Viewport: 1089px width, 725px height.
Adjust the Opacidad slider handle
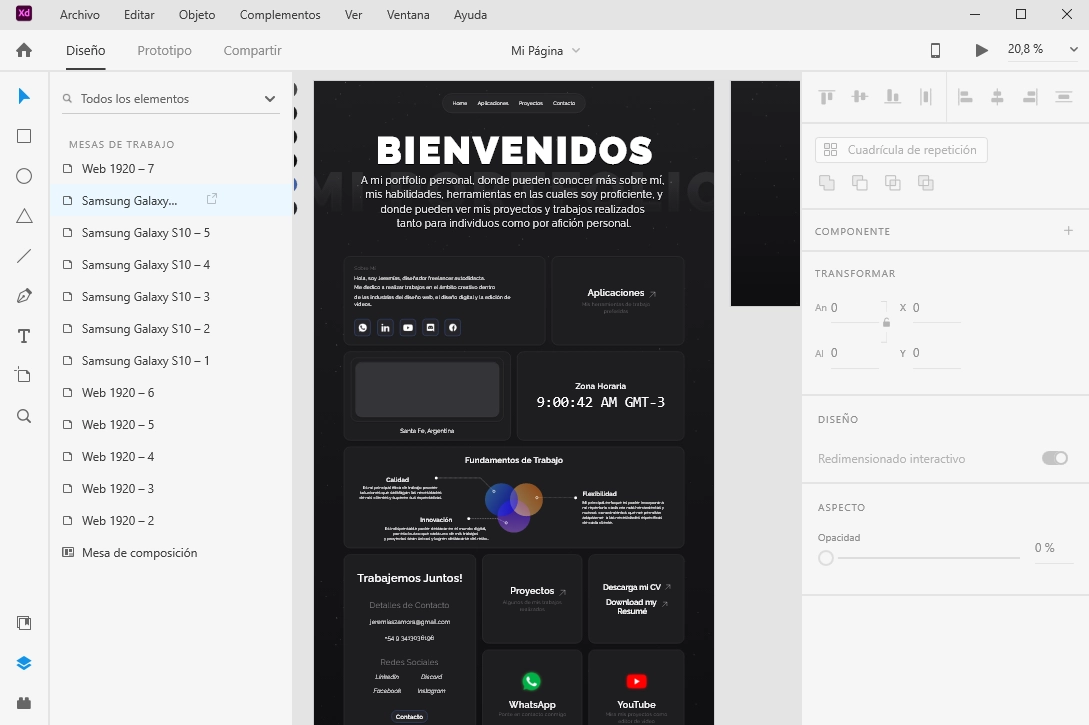(826, 558)
